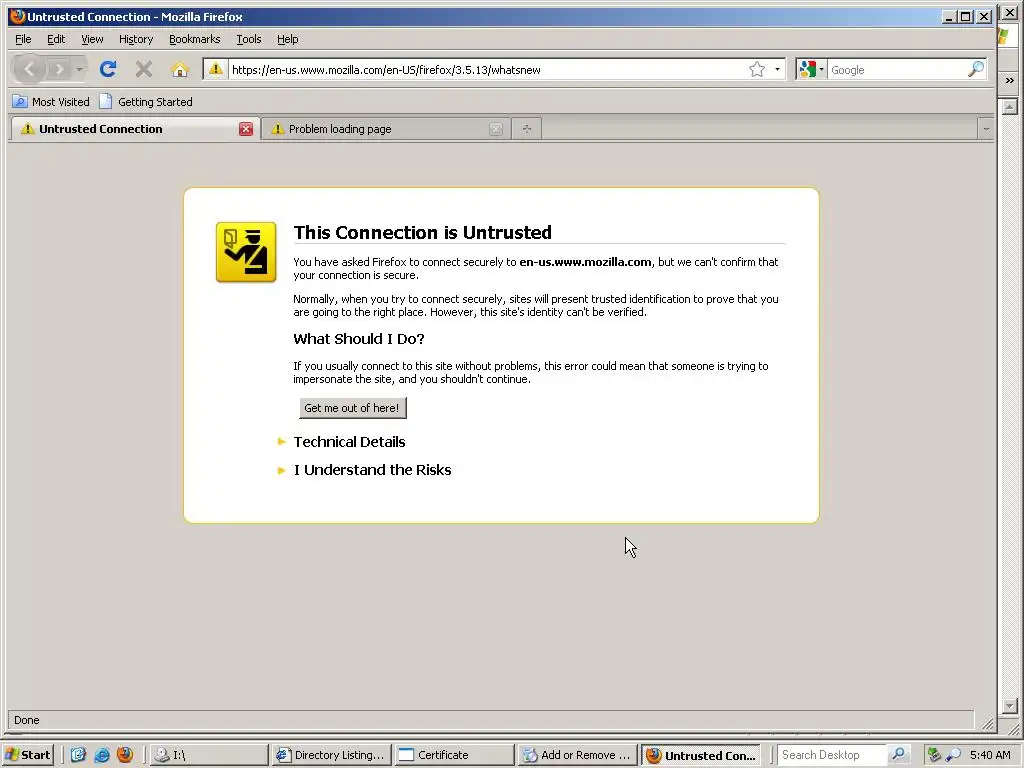The image size is (1024, 768).
Task: Switch to the Certificate taskbar window
Action: [x=454, y=755]
